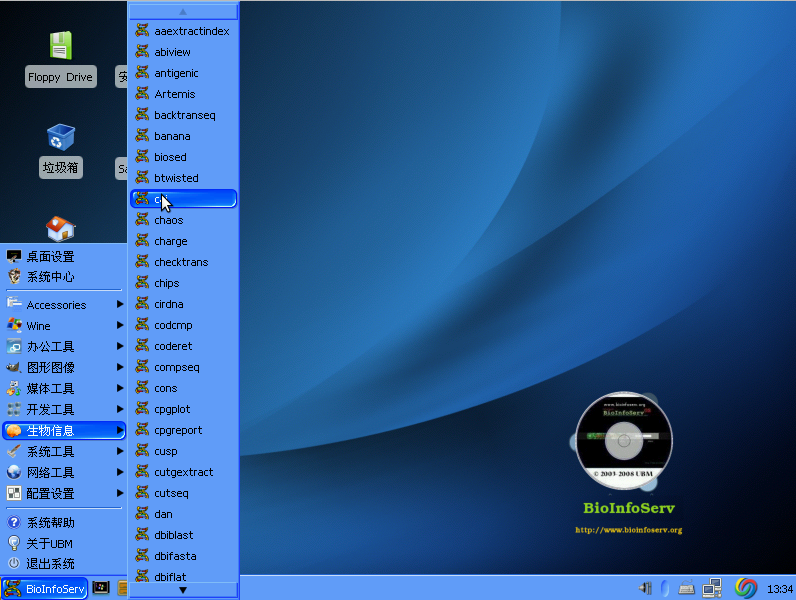This screenshot has height=600, width=796.
Task: Expand the 媒体工具 media tools submenu
Action: point(64,388)
